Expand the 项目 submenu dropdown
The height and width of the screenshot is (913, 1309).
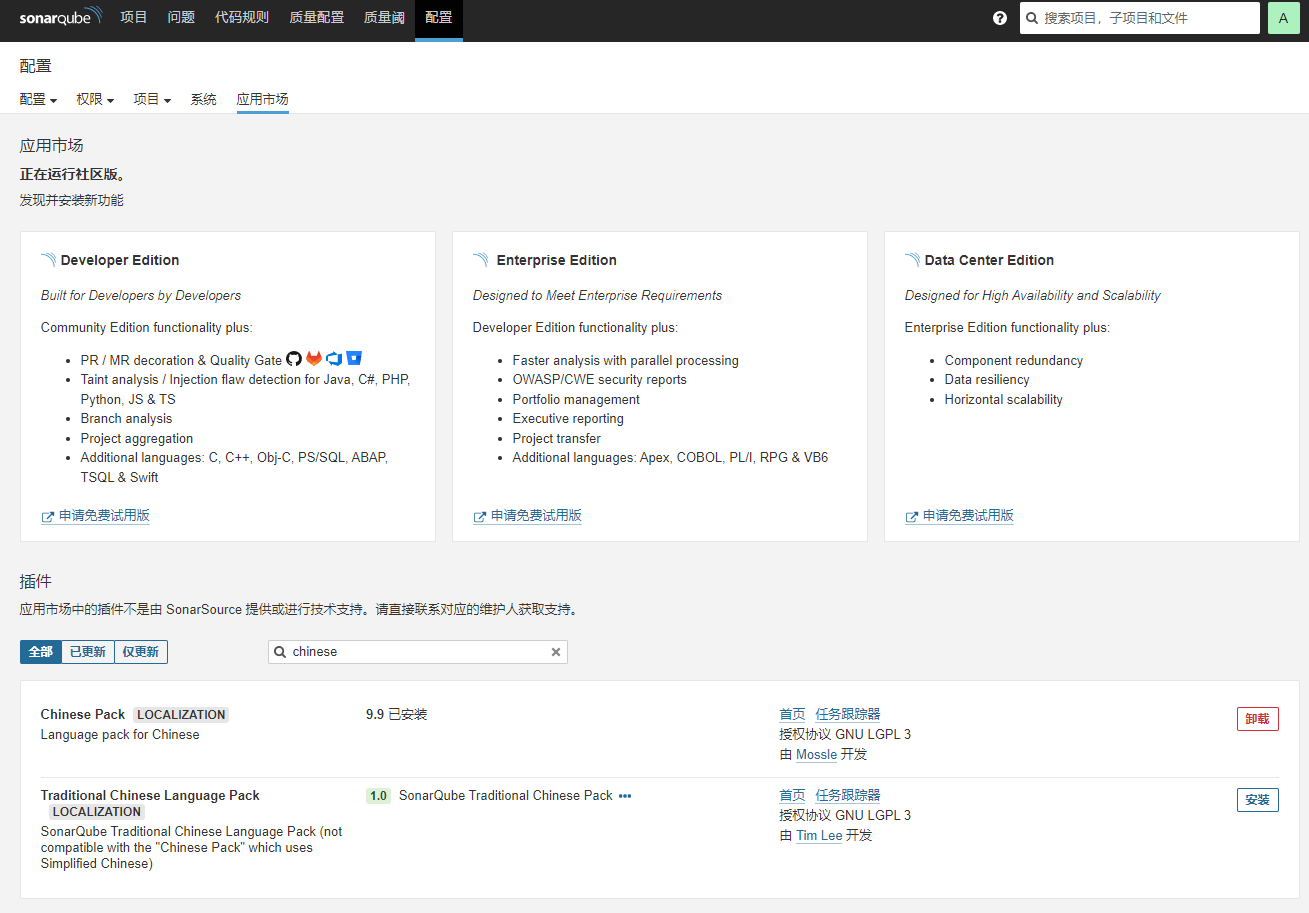152,99
